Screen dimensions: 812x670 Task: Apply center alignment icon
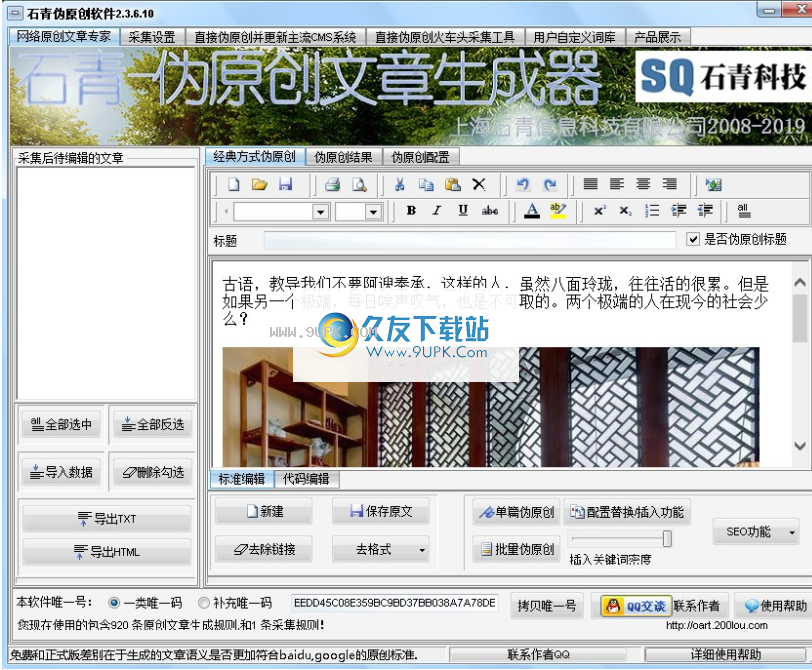643,184
